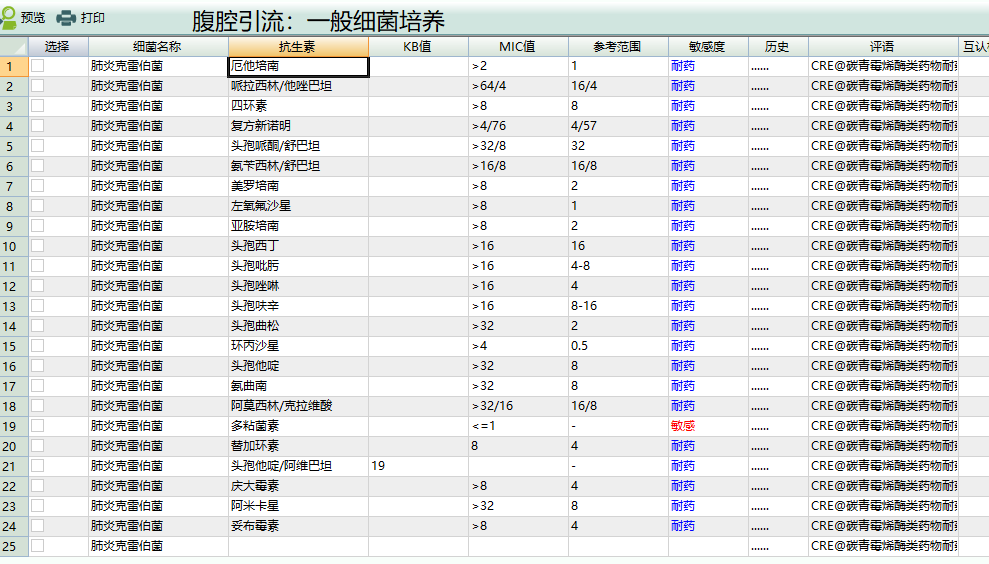Click the 厄他培南 antibiotic input cell

298,66
